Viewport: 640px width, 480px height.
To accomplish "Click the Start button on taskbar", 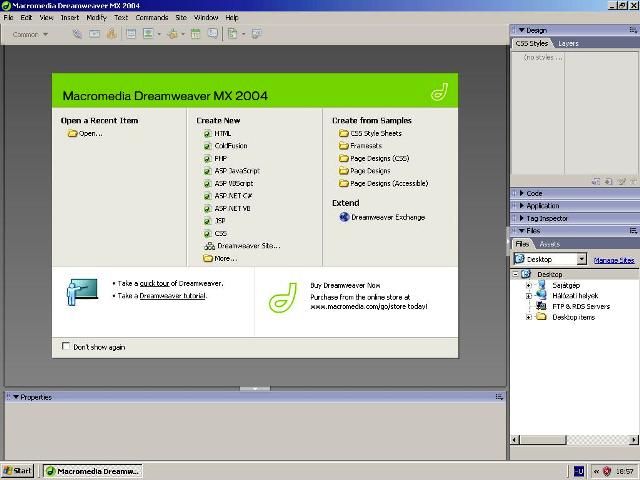I will pyautogui.click(x=18, y=471).
